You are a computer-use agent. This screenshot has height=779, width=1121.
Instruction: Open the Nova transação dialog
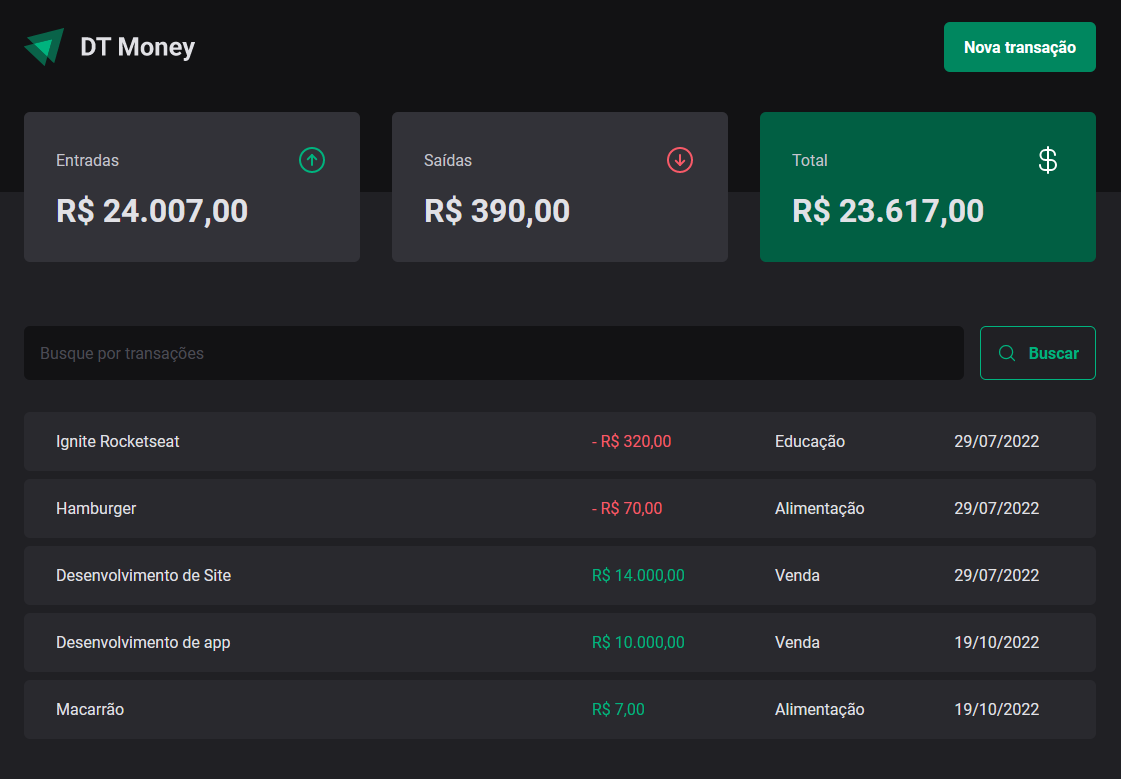(1019, 46)
